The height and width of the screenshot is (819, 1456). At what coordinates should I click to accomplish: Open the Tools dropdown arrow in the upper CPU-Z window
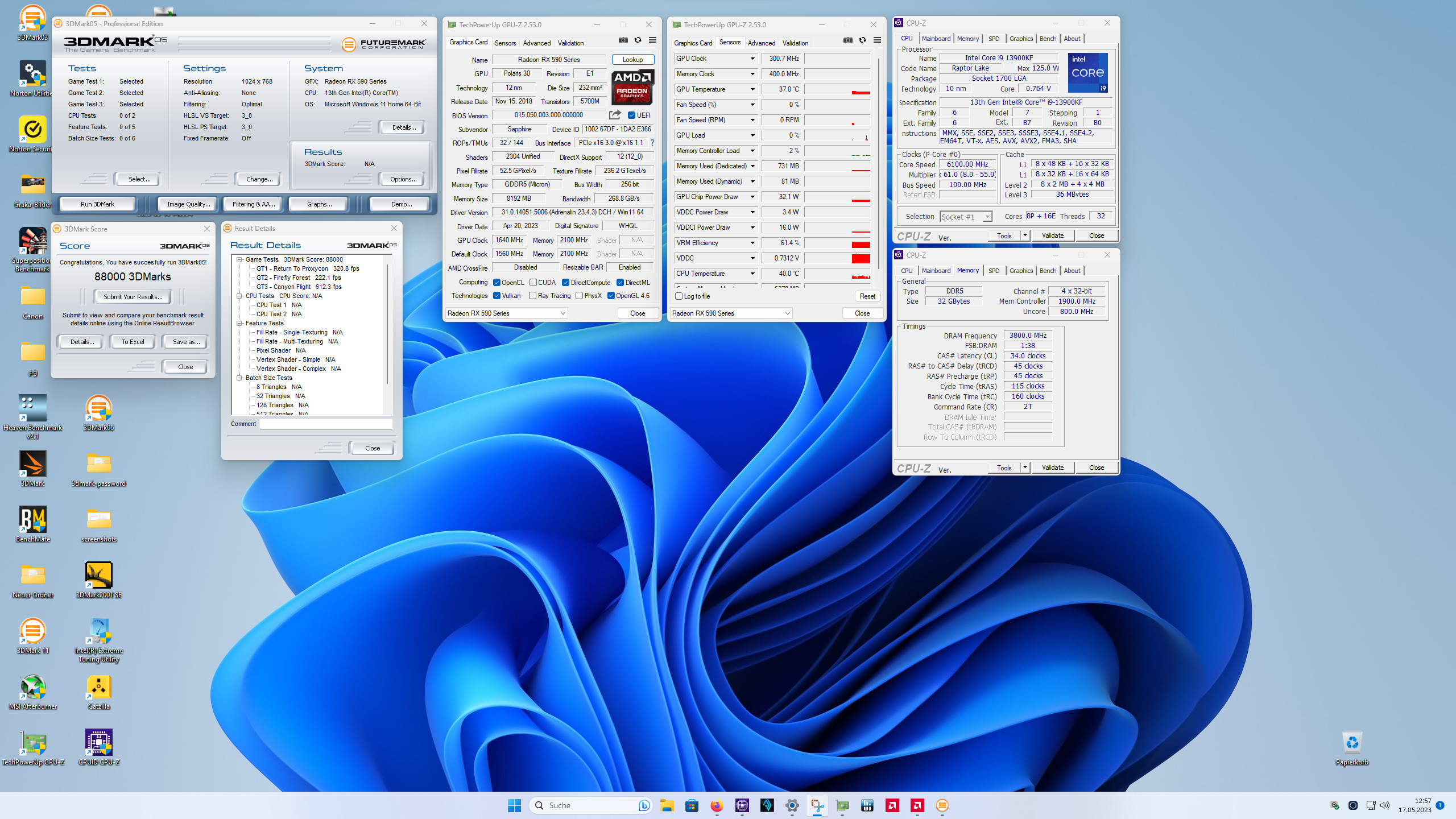[x=1025, y=235]
